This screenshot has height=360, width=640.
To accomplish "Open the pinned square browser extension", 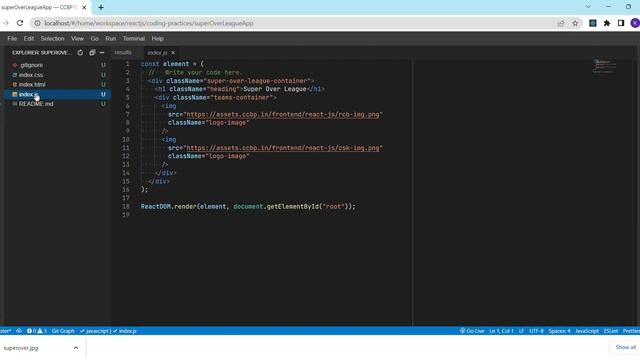I will click(593, 23).
